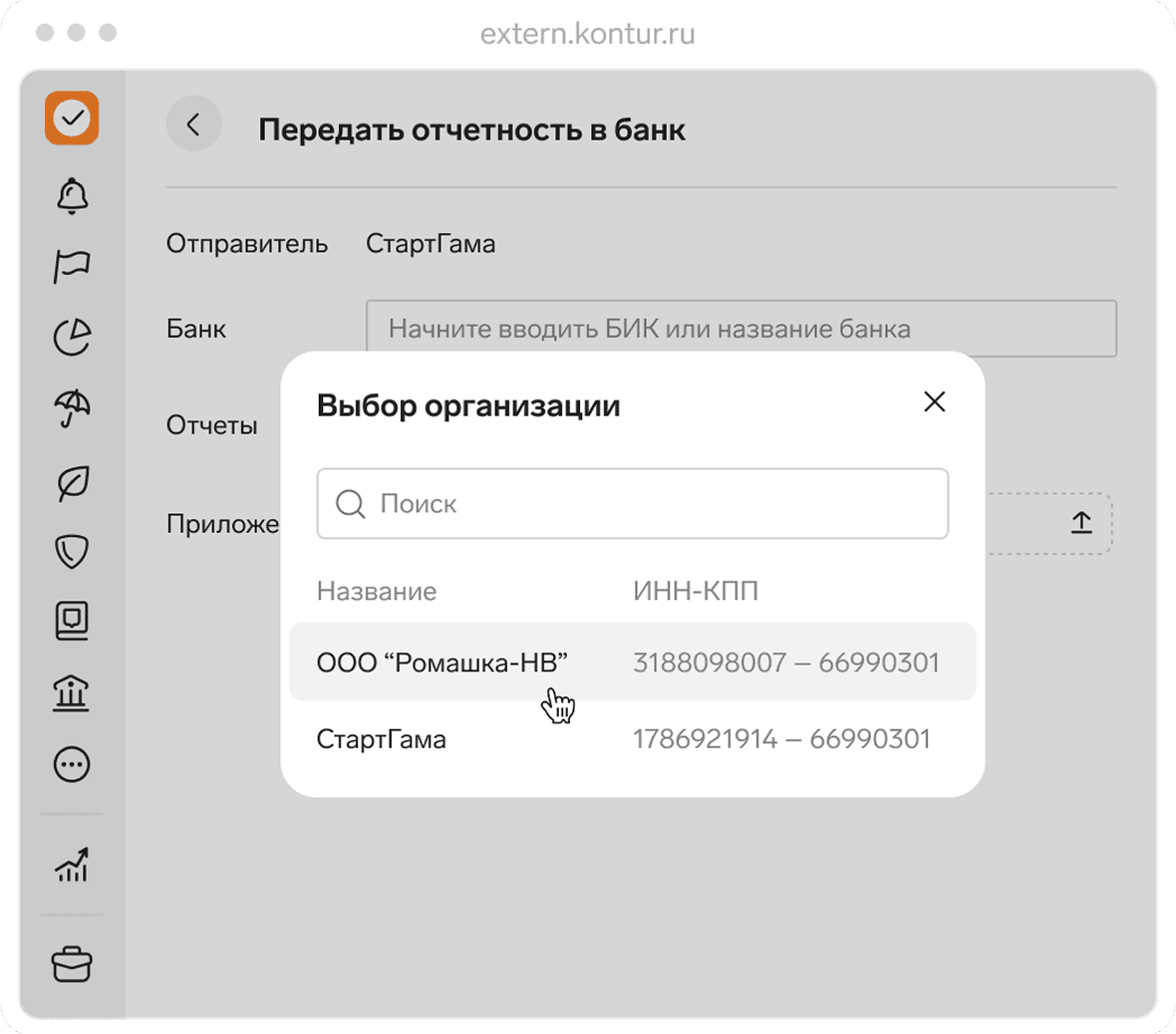Click the orange Kontur checkmark logo
The height and width of the screenshot is (1034, 1176).
pyautogui.click(x=71, y=120)
